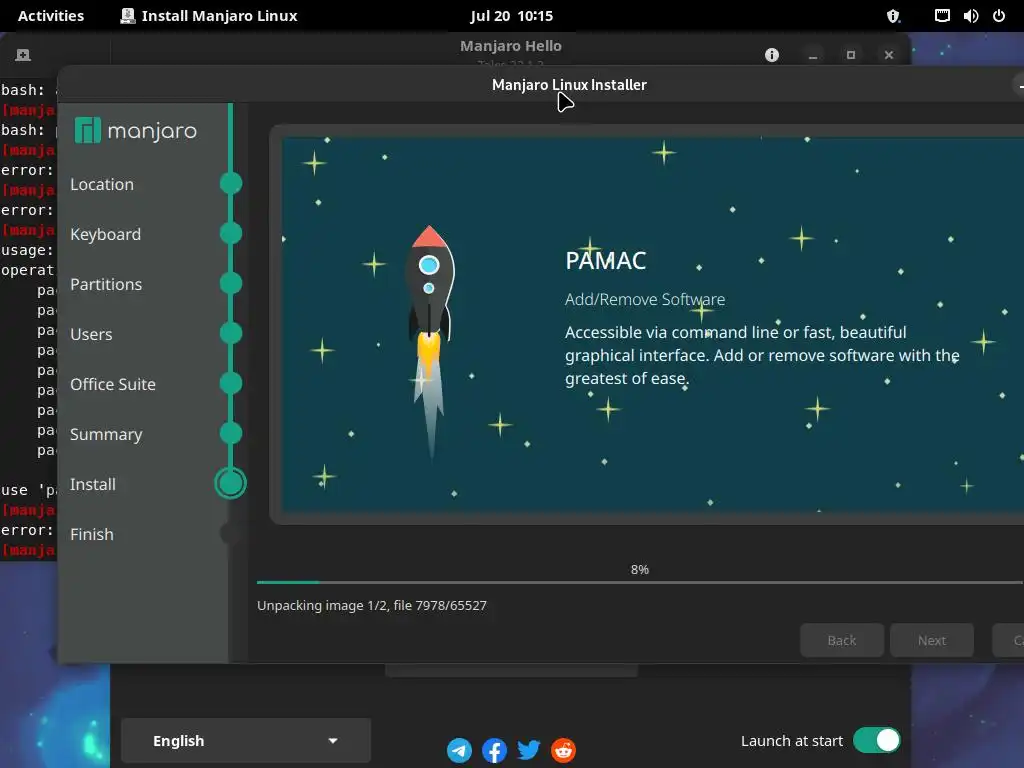
Task: Open the English language dropdown
Action: click(246, 741)
